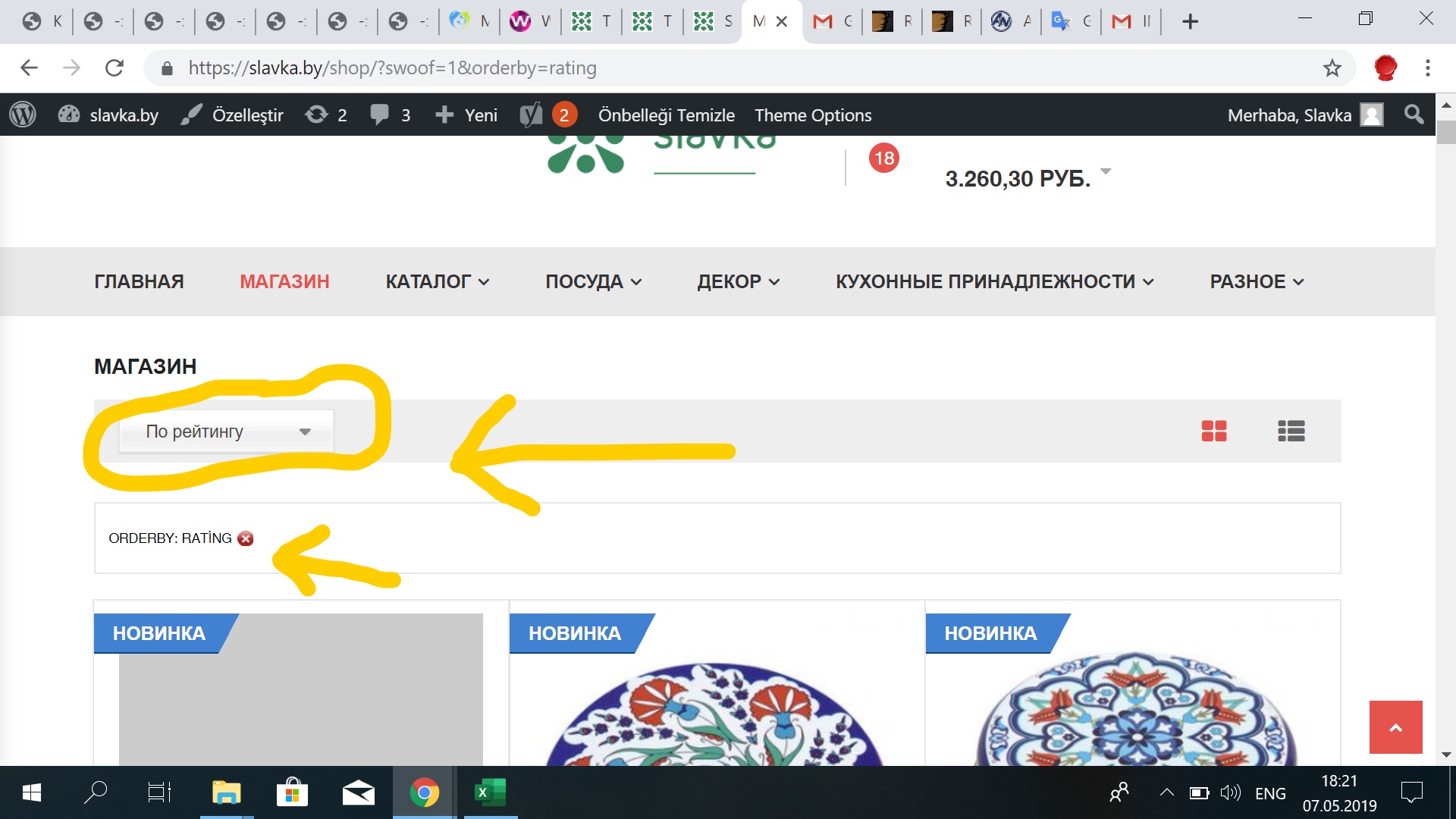Switch to the Google Translate tab
Image resolution: width=1456 pixels, height=819 pixels.
(x=1071, y=21)
